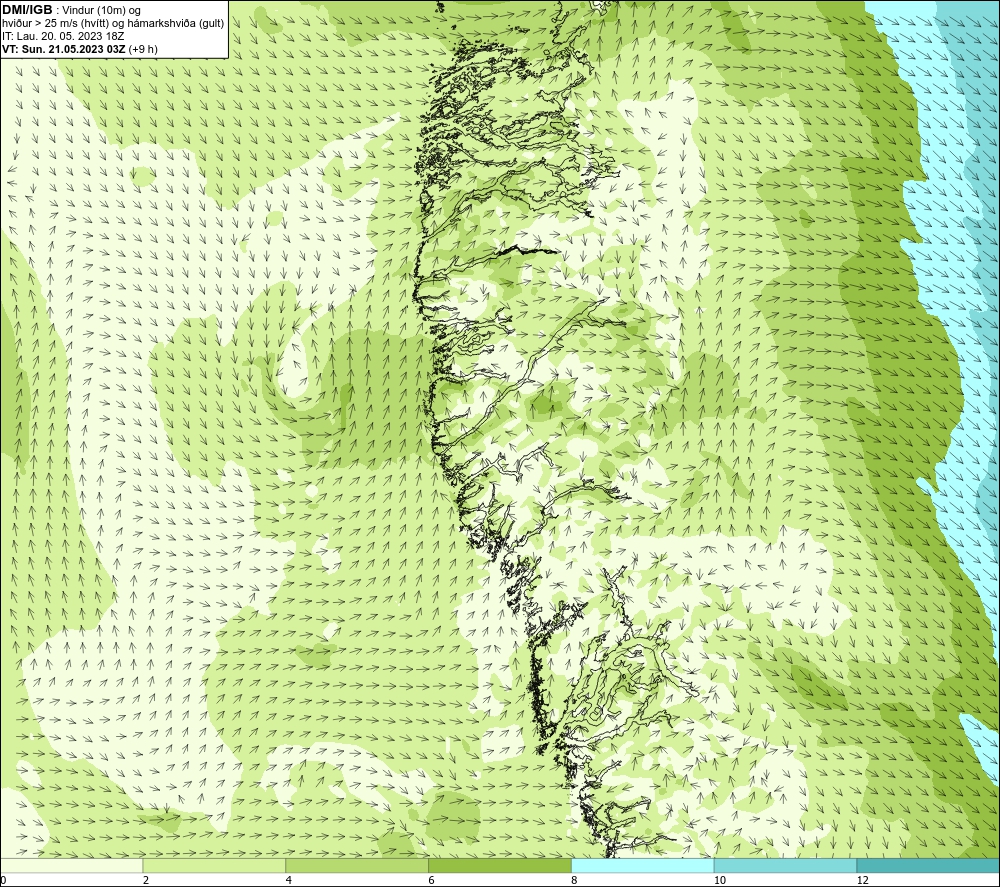Click the scale label '12'
Viewport: 1000px width, 887px height.
coord(863,880)
